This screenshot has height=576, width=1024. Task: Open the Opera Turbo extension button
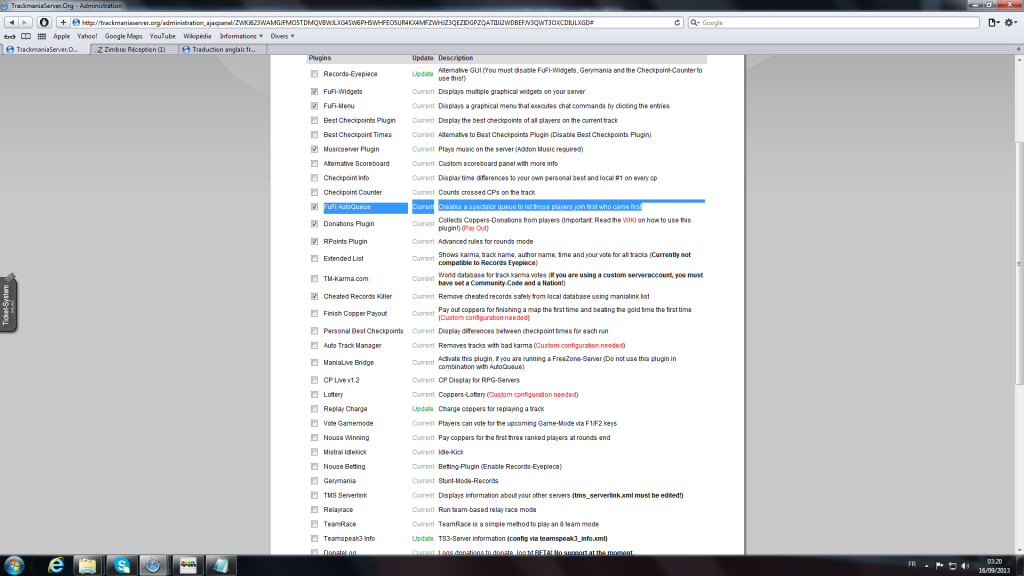click(44, 22)
